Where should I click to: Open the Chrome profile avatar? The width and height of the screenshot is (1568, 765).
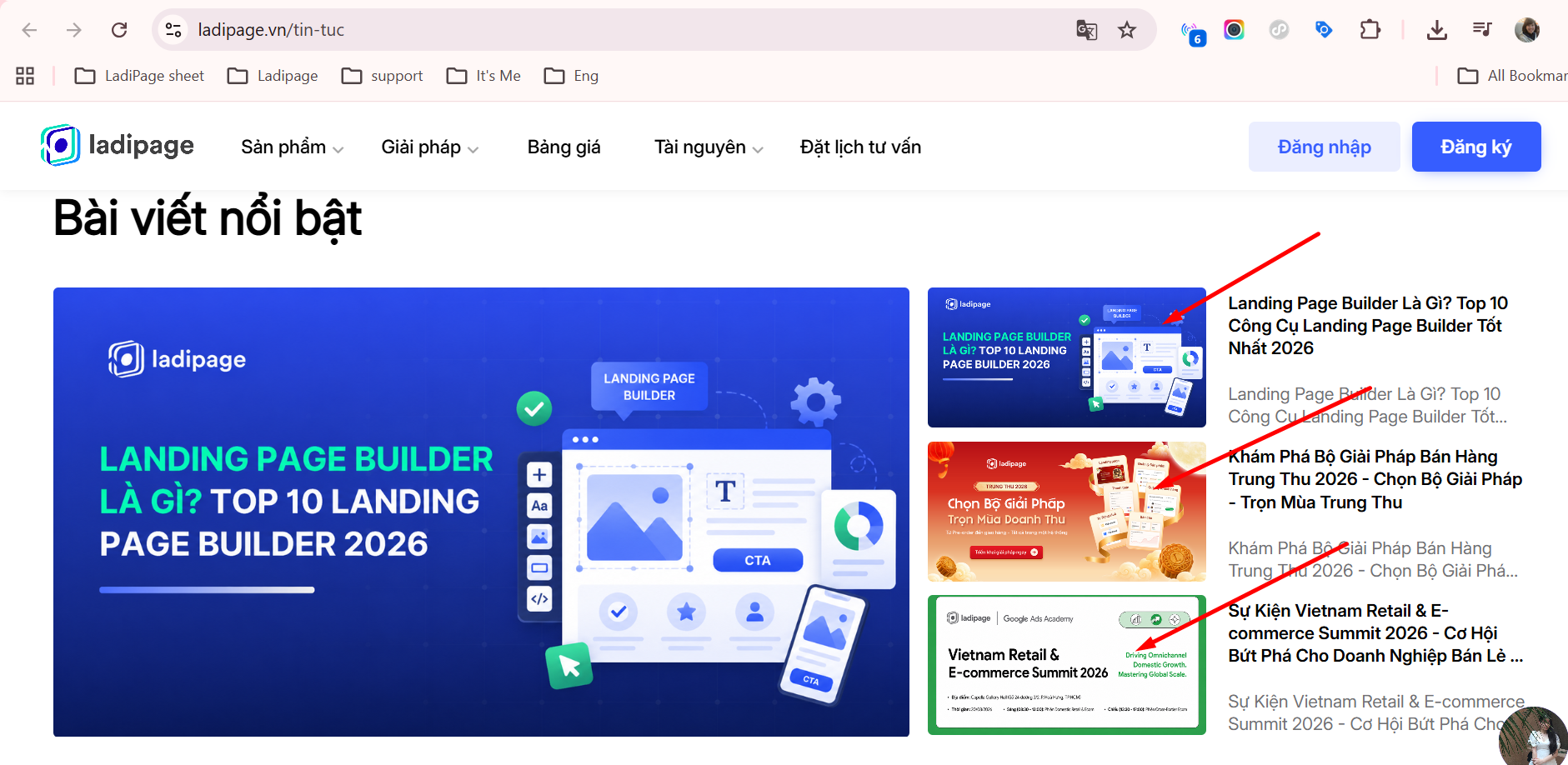coord(1527,30)
